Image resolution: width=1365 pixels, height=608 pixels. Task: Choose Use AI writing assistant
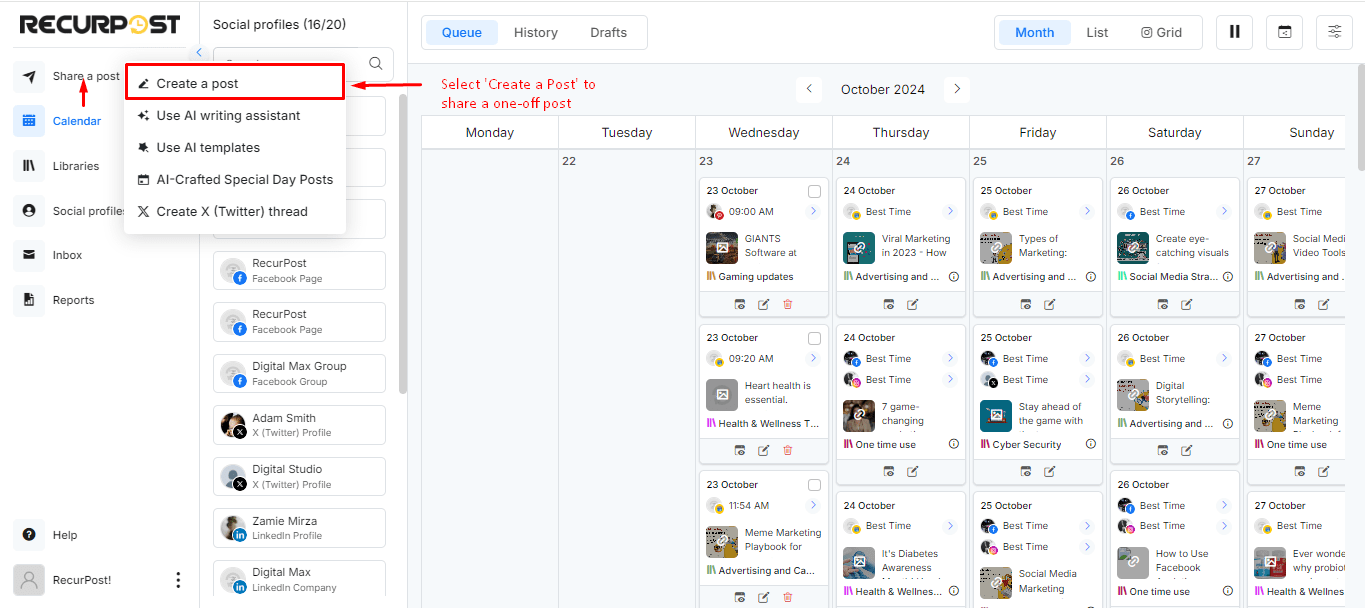(235, 116)
